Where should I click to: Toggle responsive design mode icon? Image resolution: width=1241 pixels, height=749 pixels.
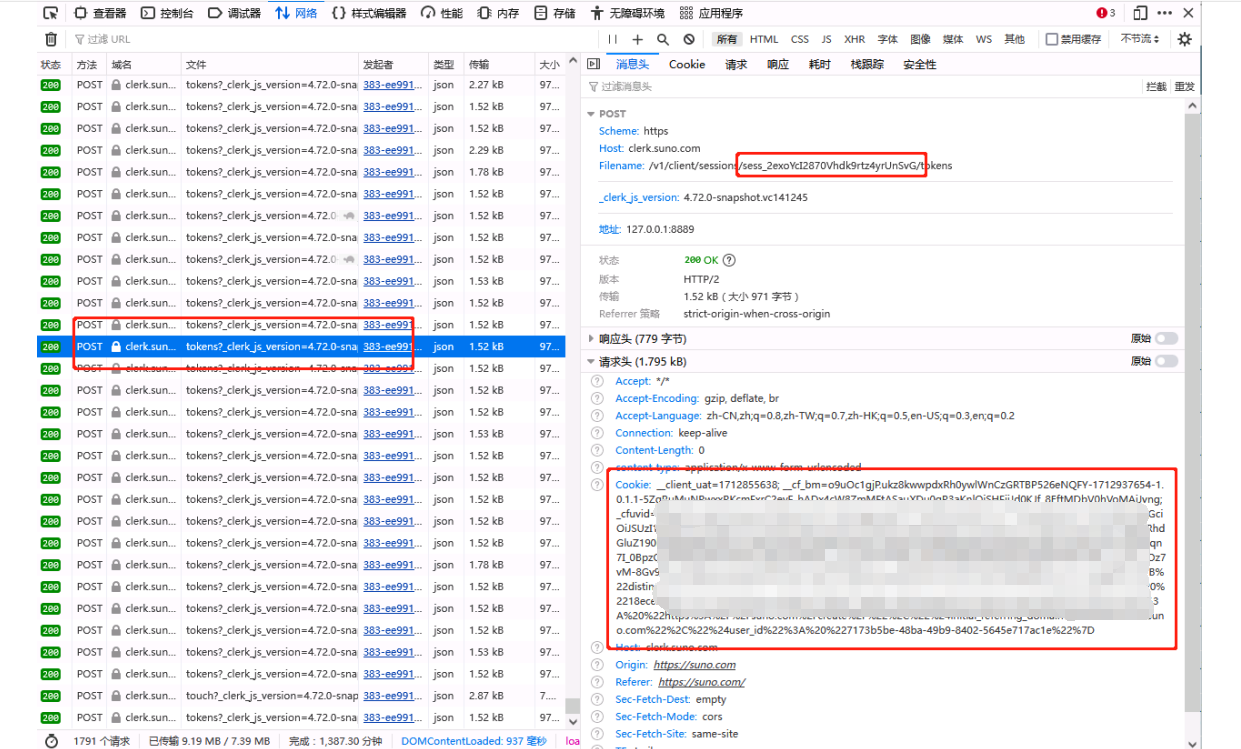1140,13
